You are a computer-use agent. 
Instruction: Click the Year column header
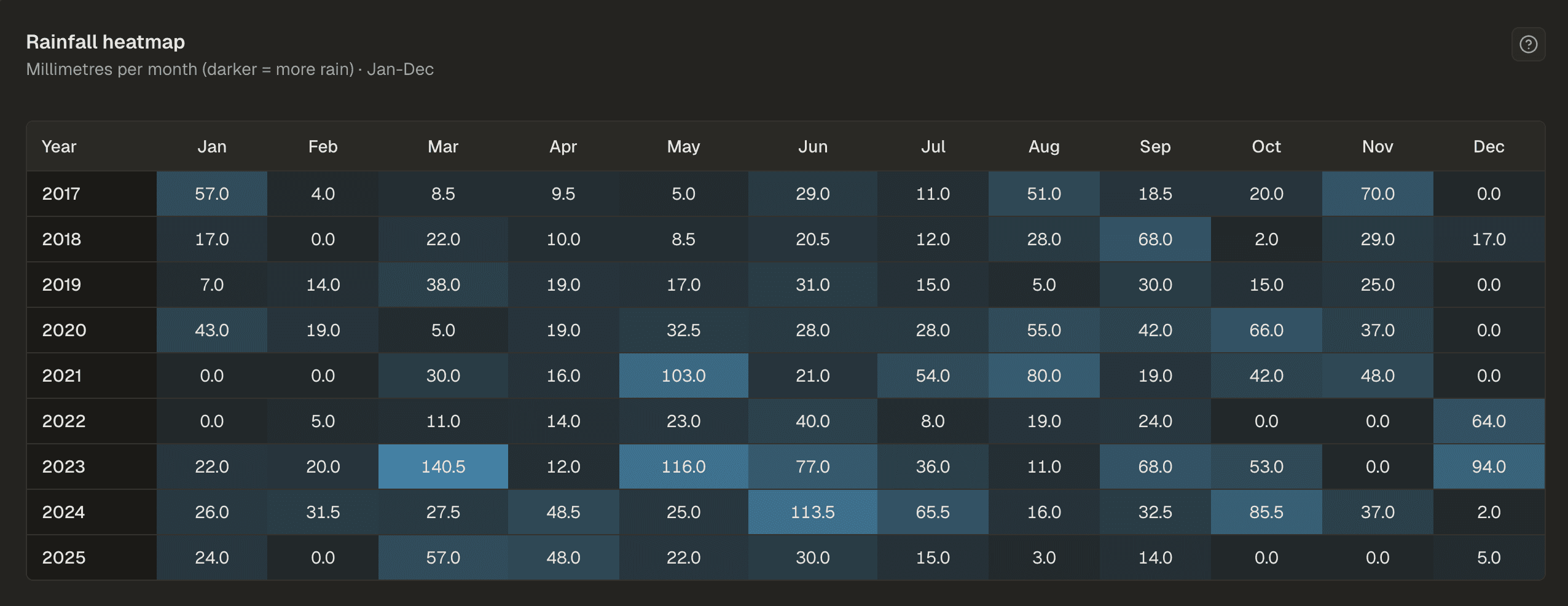pyautogui.click(x=59, y=146)
